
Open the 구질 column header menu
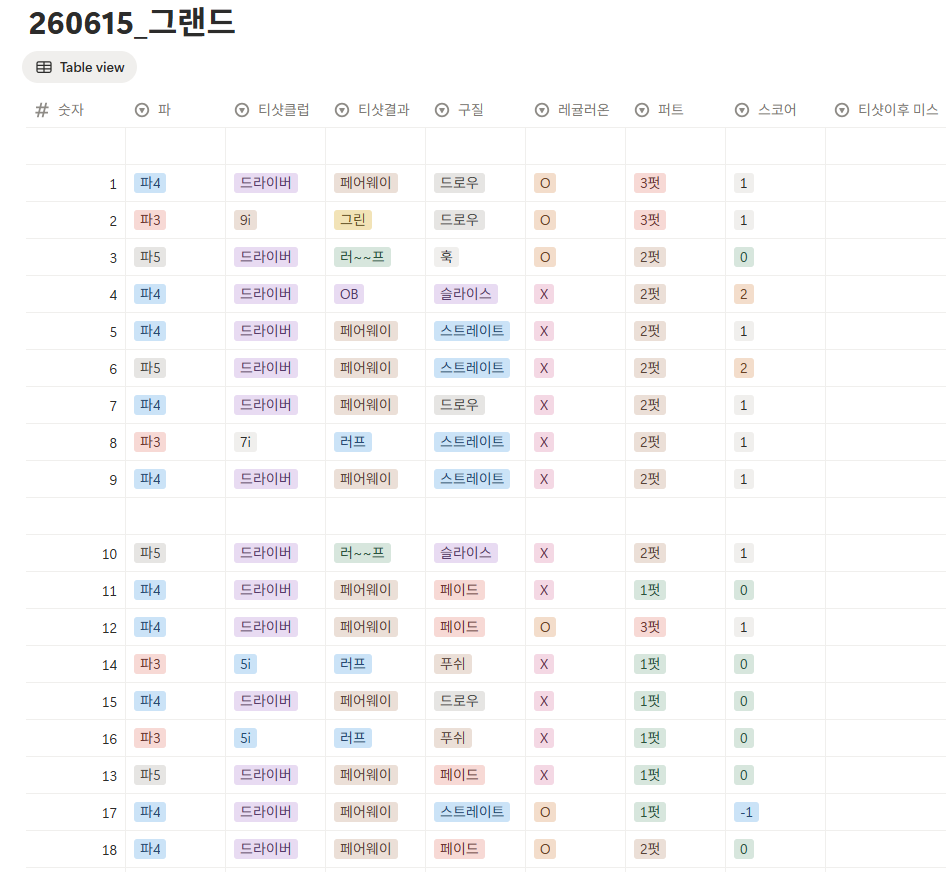coord(476,110)
